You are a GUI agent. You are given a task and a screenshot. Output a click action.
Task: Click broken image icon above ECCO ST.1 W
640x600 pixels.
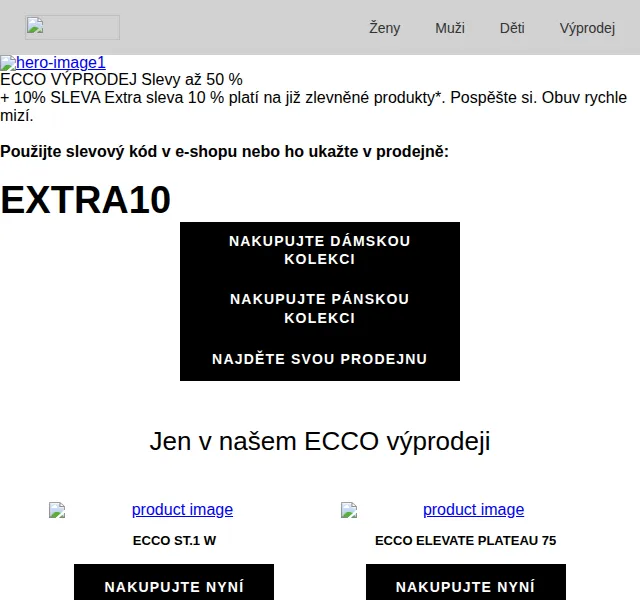click(x=57, y=510)
